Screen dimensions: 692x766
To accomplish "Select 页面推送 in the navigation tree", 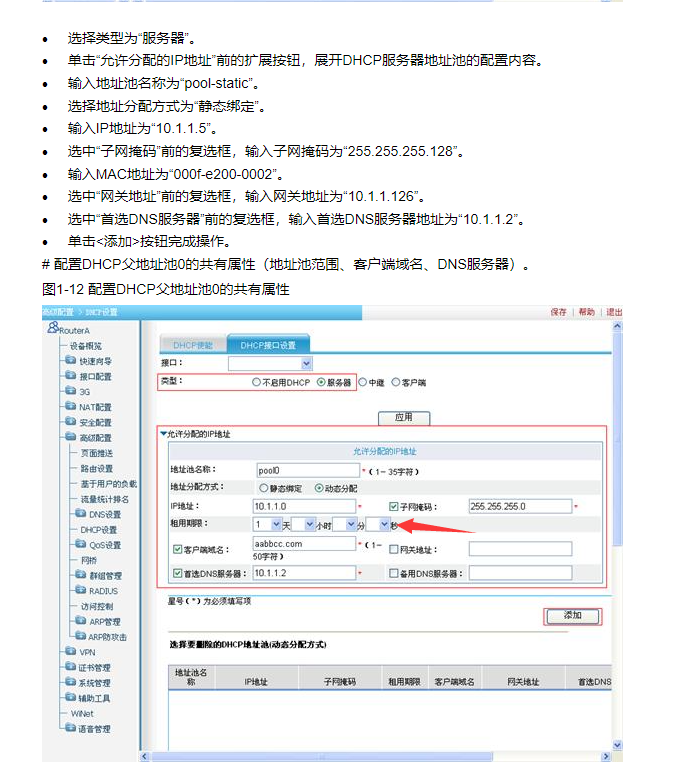I will point(97,453).
